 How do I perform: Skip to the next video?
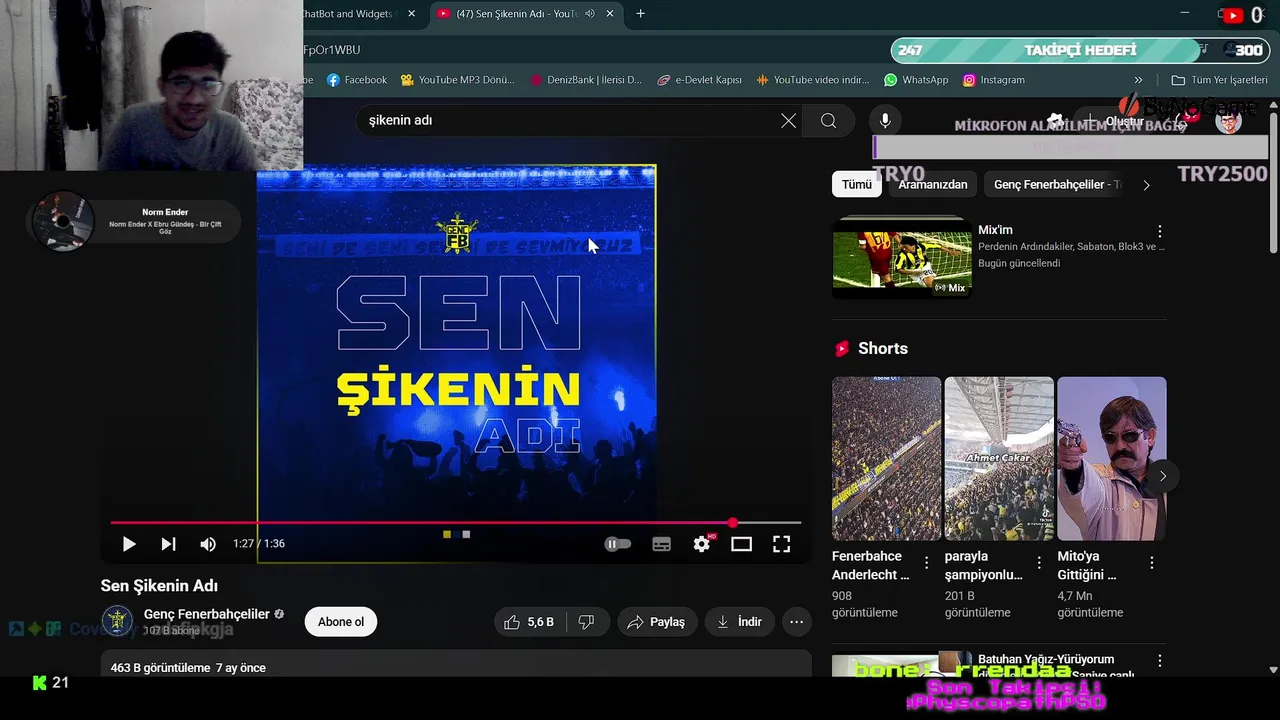click(x=168, y=544)
